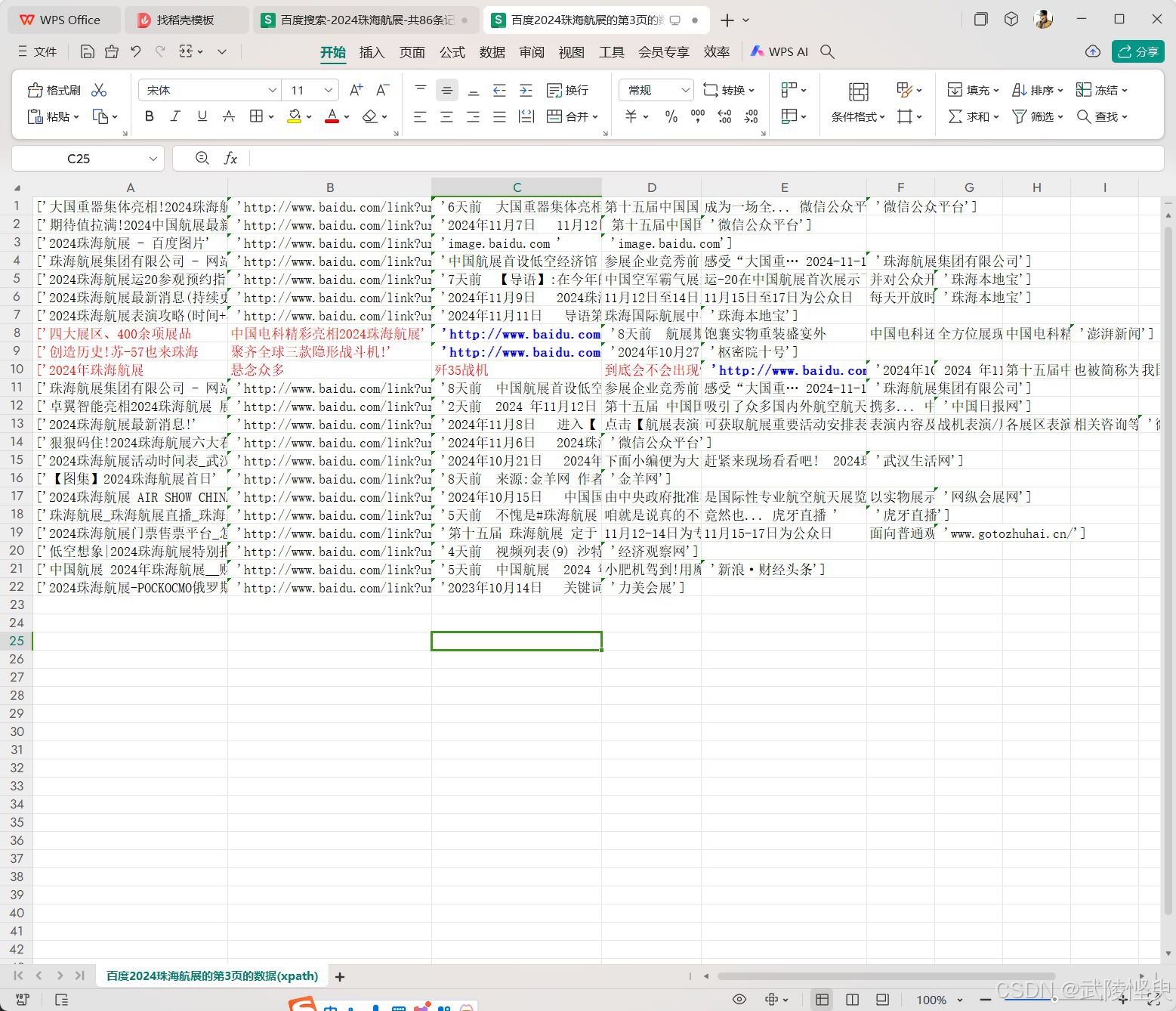This screenshot has height=1011, width=1176.
Task: Click the Decrease Indent icon
Action: 499,90
